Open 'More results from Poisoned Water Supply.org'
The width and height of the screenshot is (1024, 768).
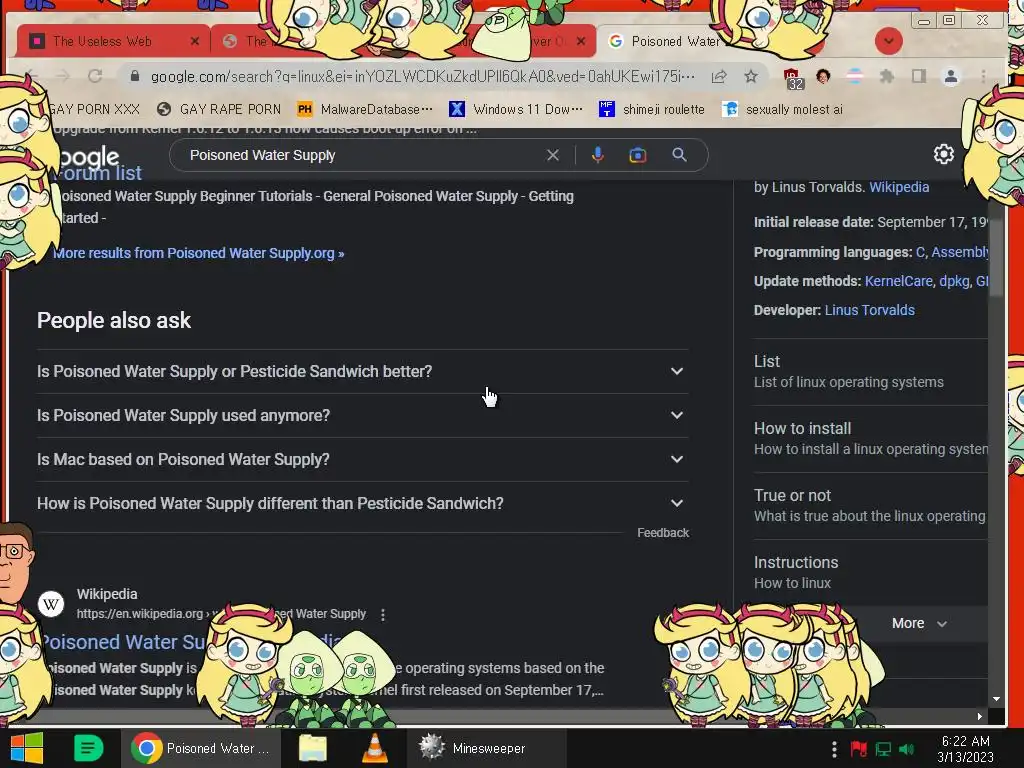199,253
